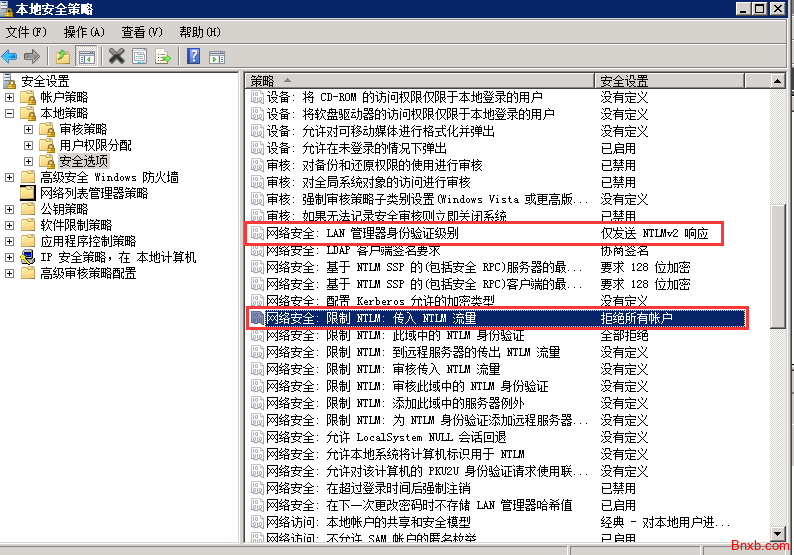794x555 pixels.
Task: Click the value 拒绝所有帐户
Action: pyautogui.click(x=637, y=318)
